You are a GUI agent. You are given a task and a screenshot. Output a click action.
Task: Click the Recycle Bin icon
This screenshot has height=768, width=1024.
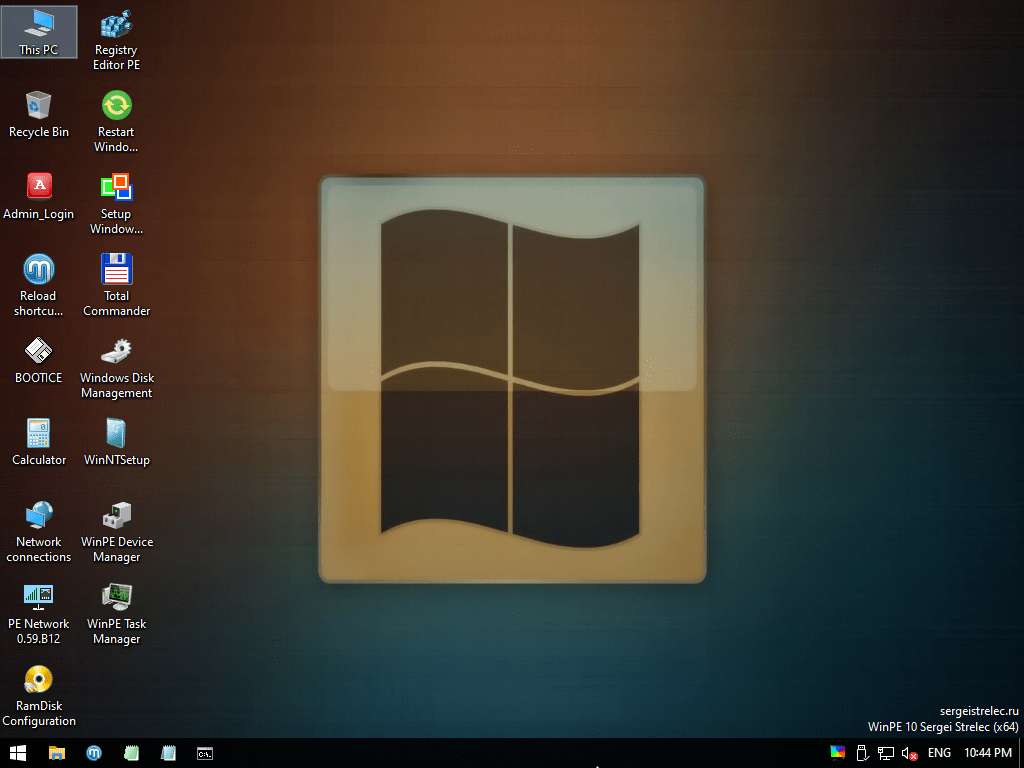[39, 106]
